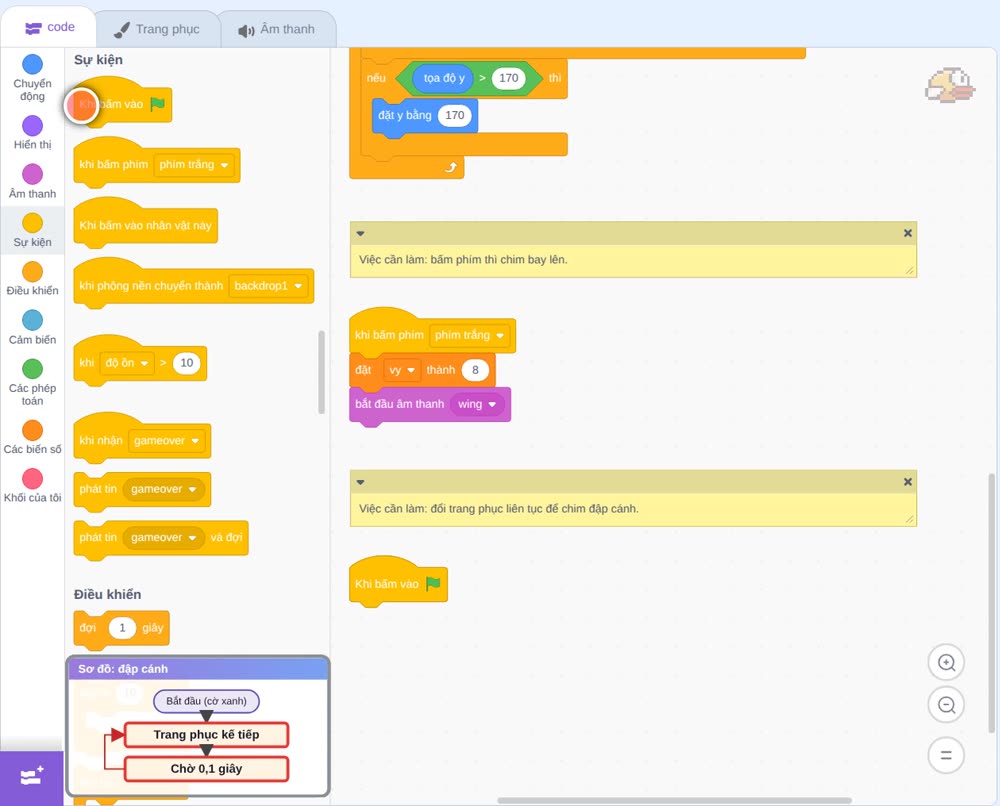Switch to the code tab
The width and height of the screenshot is (1000, 806).
(49, 27)
